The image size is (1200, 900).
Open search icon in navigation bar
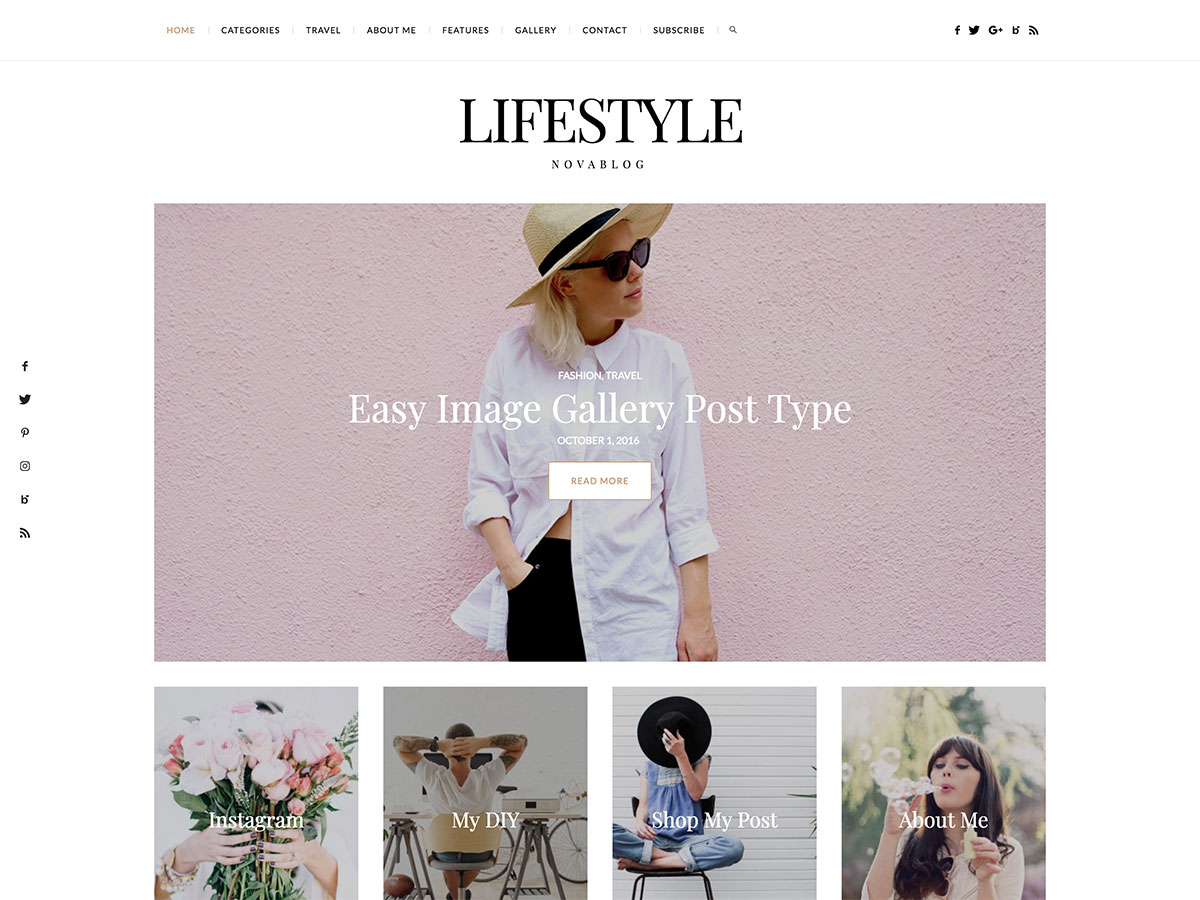[x=733, y=30]
